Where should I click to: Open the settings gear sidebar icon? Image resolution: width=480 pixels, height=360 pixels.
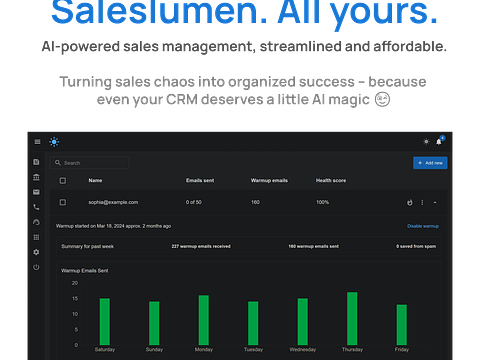36,252
